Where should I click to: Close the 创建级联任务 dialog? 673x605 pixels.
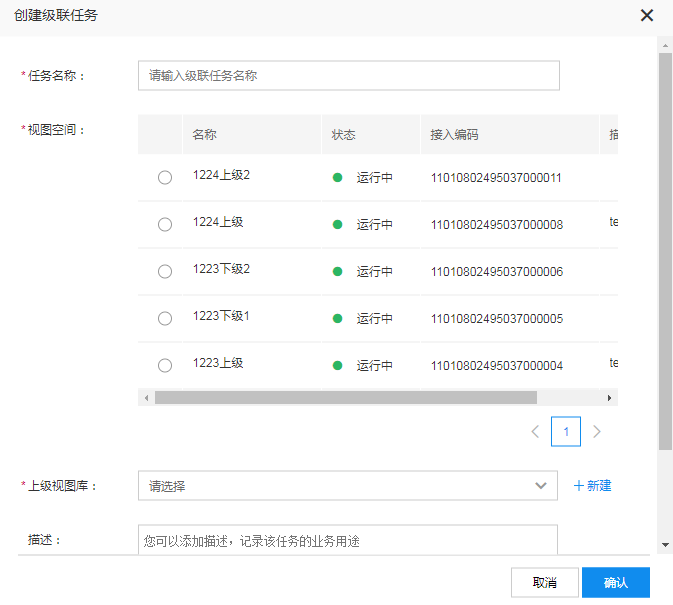(x=647, y=15)
